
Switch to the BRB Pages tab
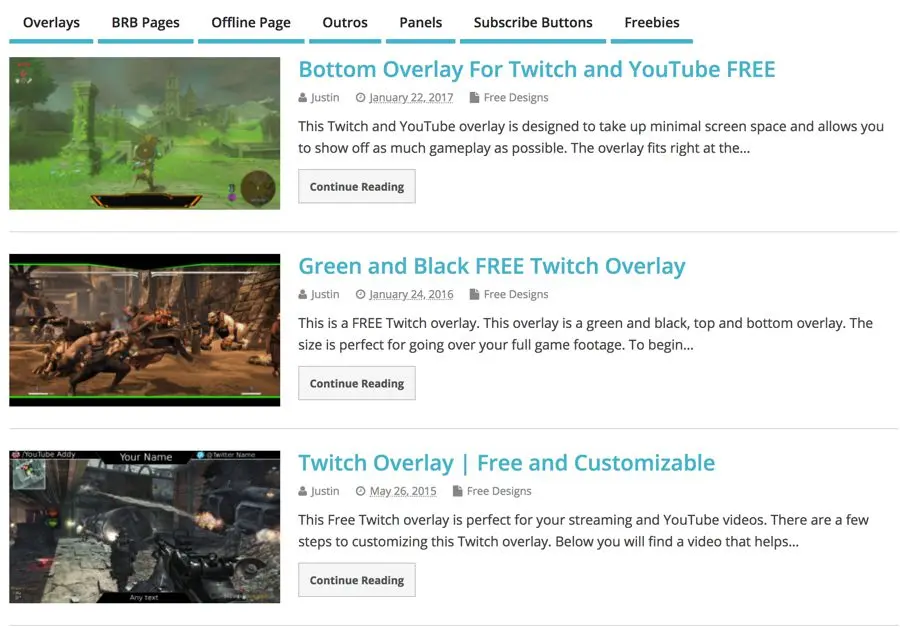tap(145, 22)
